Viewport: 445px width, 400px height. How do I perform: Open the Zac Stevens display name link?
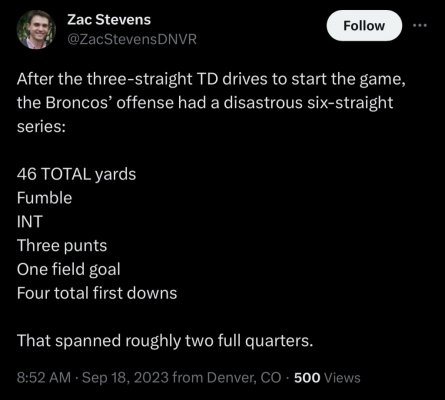[109, 20]
